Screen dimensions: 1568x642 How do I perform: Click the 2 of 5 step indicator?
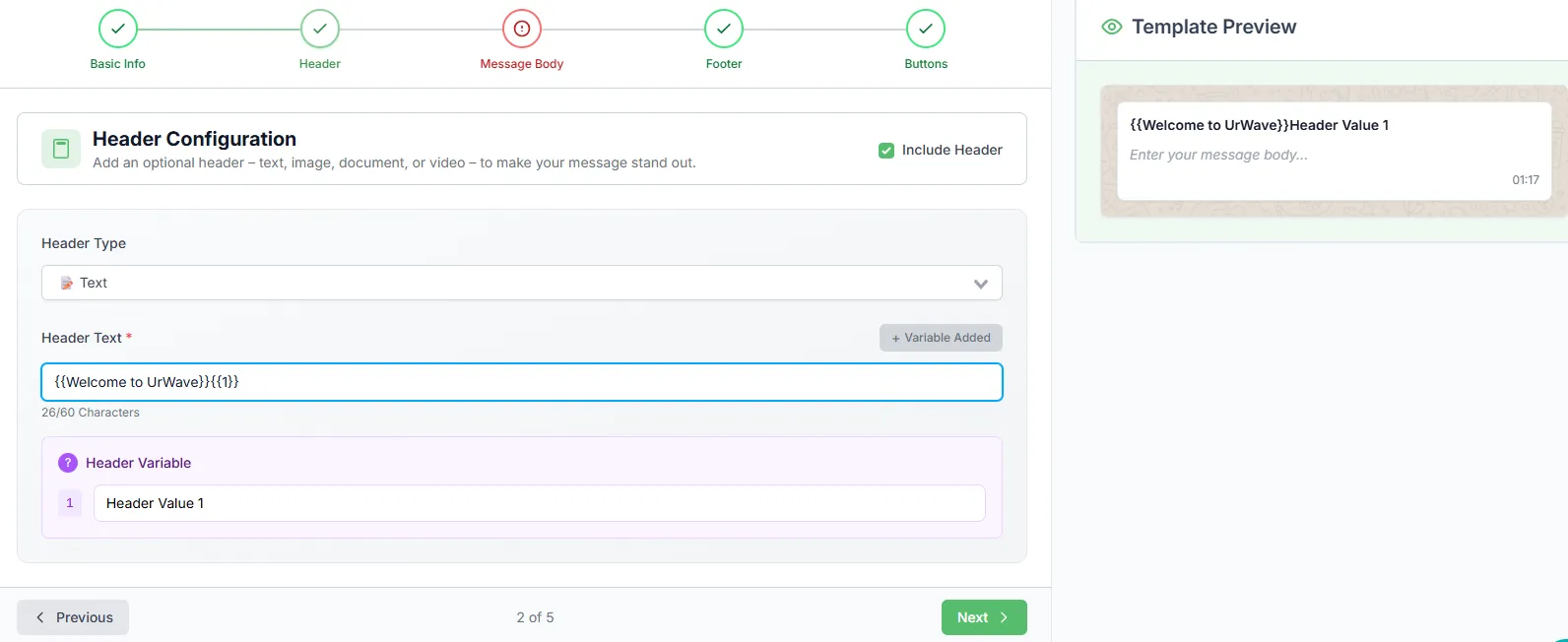point(535,617)
